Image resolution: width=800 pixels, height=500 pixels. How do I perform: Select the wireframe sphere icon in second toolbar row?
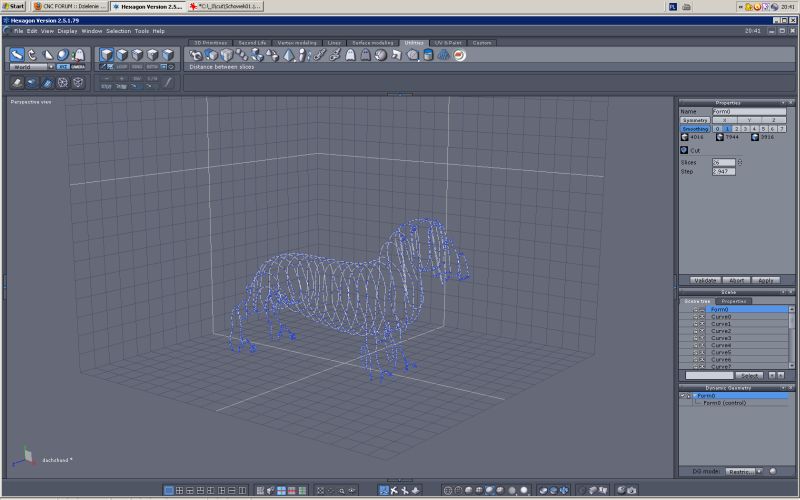coord(62,82)
